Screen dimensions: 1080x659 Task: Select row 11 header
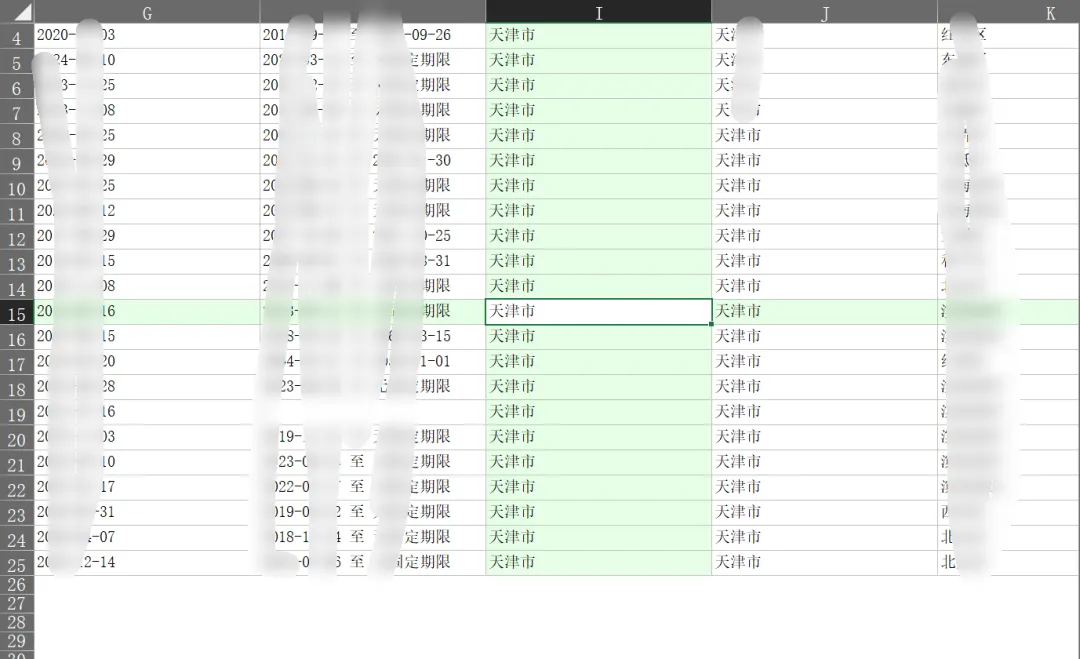point(17,211)
